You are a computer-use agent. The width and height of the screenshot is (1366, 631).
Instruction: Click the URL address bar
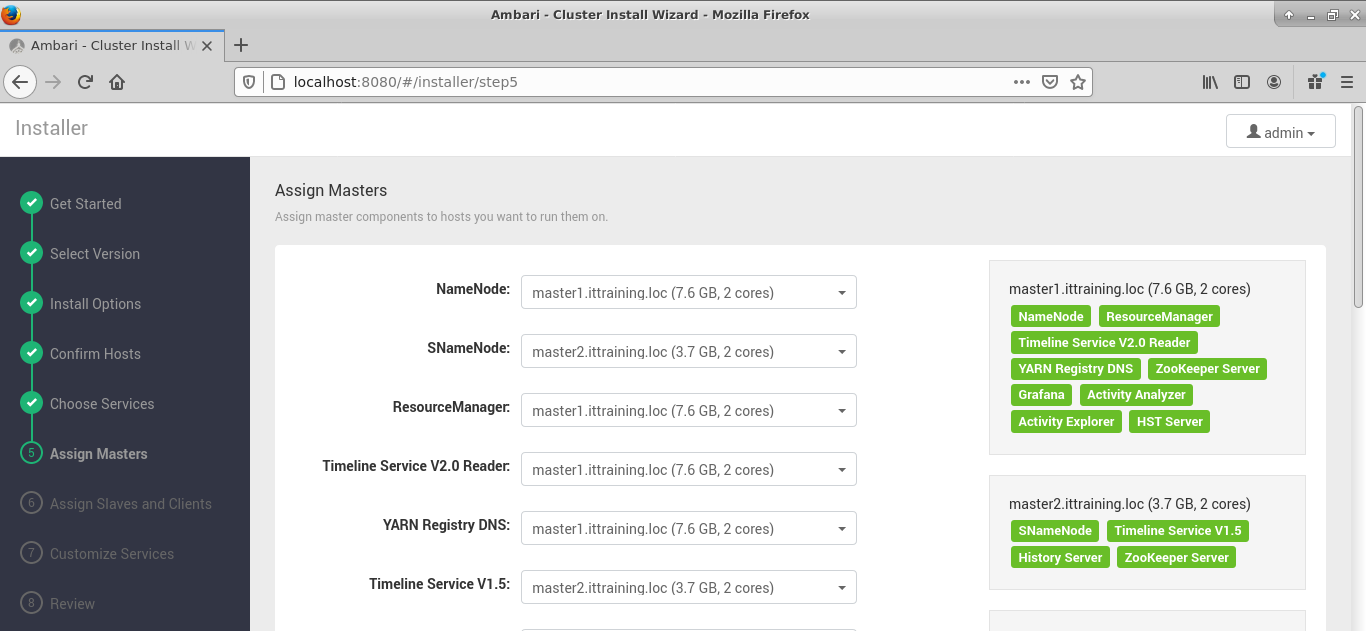point(640,82)
